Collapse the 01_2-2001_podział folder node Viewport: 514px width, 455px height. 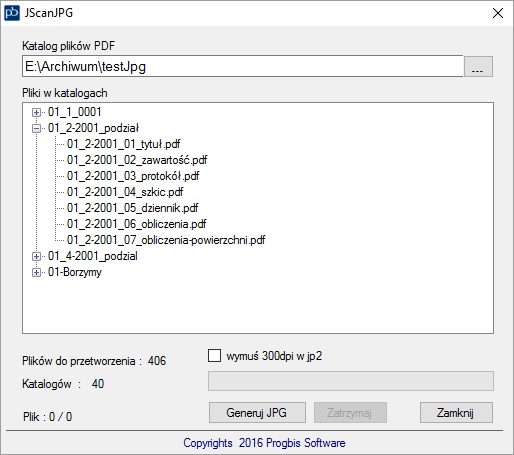click(x=36, y=128)
